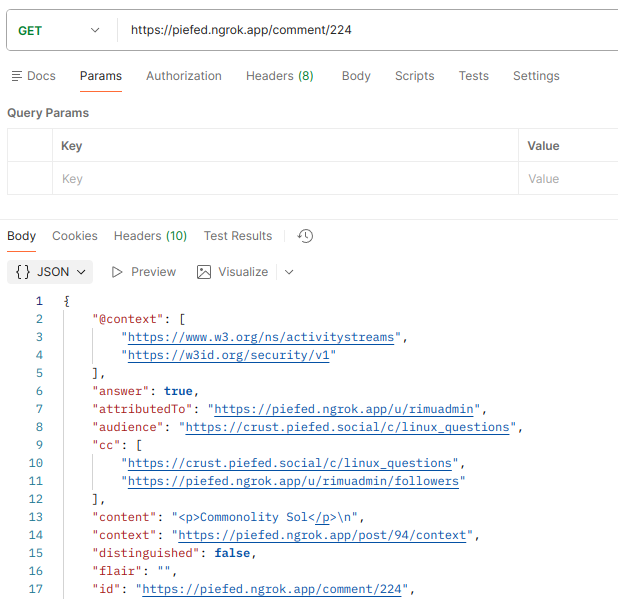Open the Test Results tab
The image size is (618, 599).
(x=238, y=236)
